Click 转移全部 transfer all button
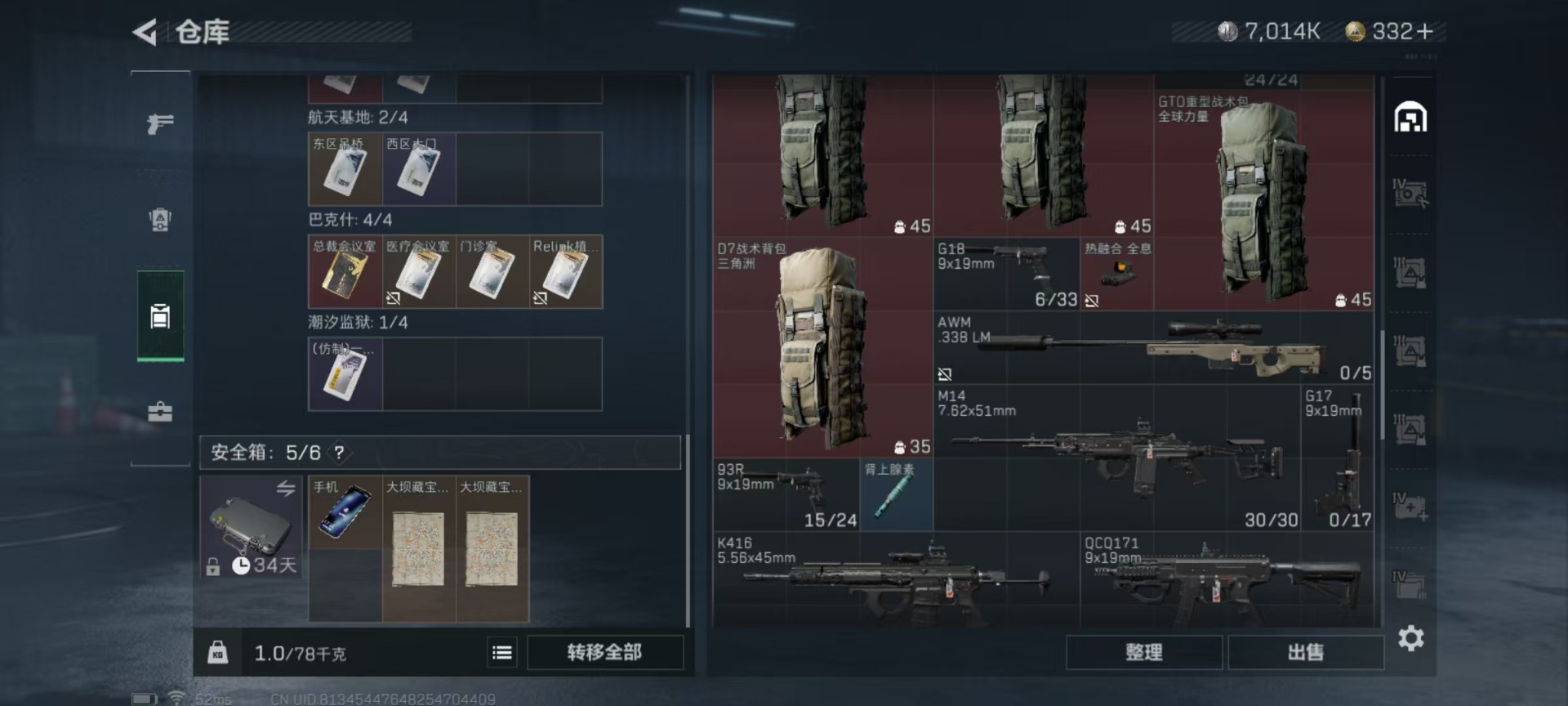The height and width of the screenshot is (706, 1568). pyautogui.click(x=604, y=652)
